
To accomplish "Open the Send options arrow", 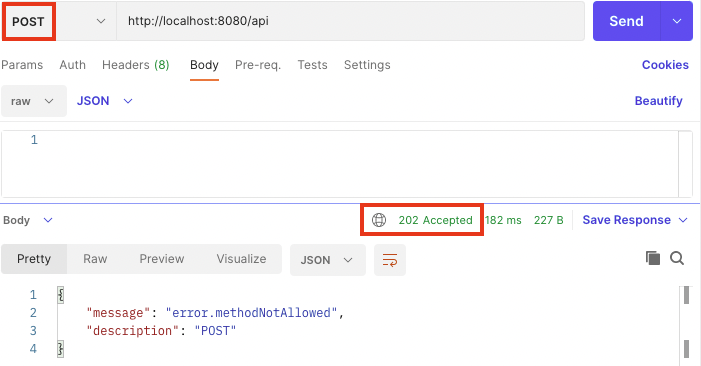I will point(677,21).
